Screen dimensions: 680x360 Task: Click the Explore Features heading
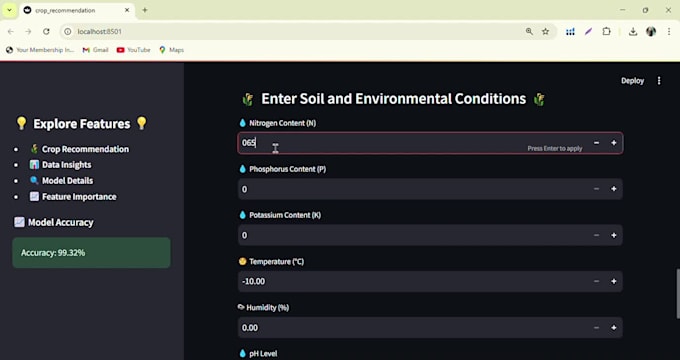[x=82, y=124]
